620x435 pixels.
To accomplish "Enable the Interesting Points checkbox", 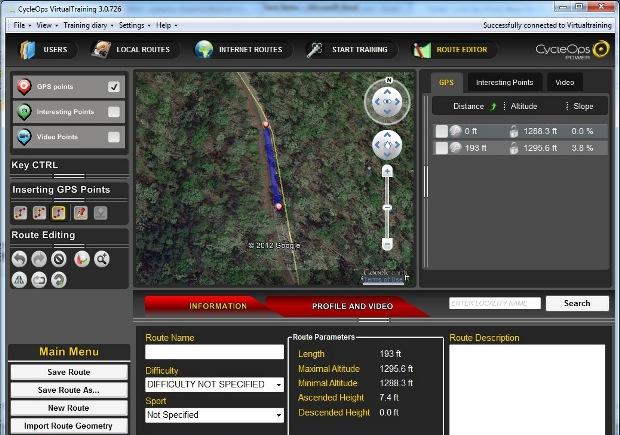I will [x=114, y=112].
